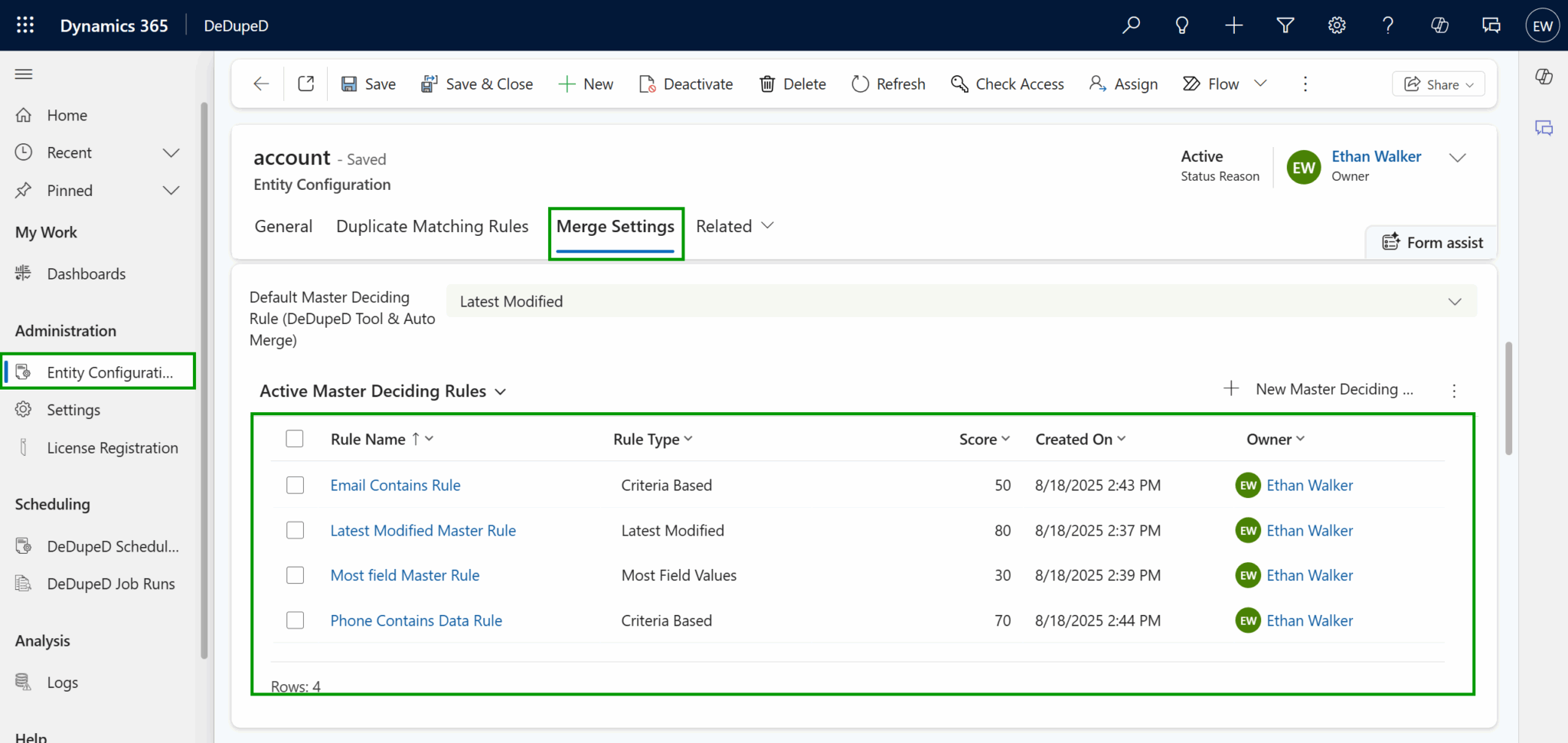The width and height of the screenshot is (1568, 743).
Task: Click the Delete trash icon for this record
Action: (x=792, y=83)
